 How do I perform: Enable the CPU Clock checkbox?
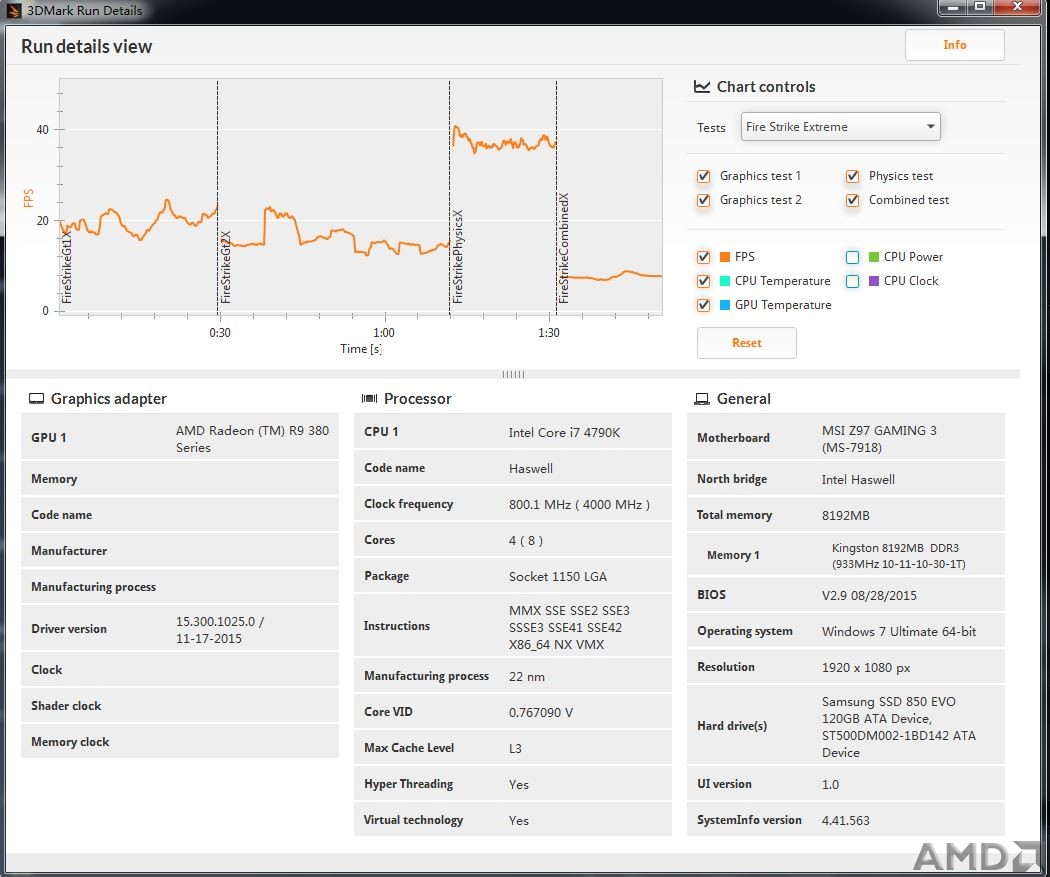coord(852,281)
